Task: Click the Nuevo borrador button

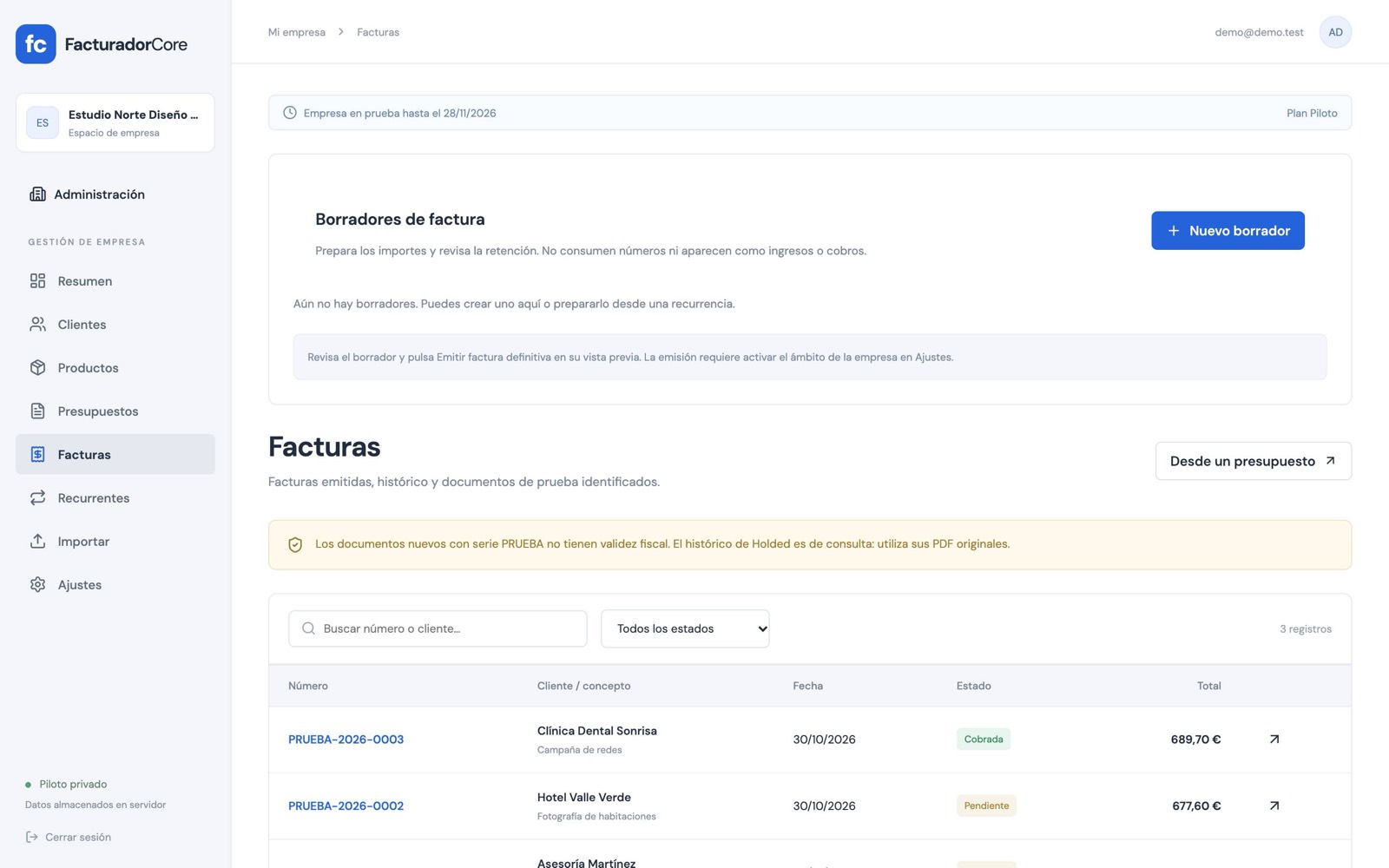Action: pos(1228,230)
